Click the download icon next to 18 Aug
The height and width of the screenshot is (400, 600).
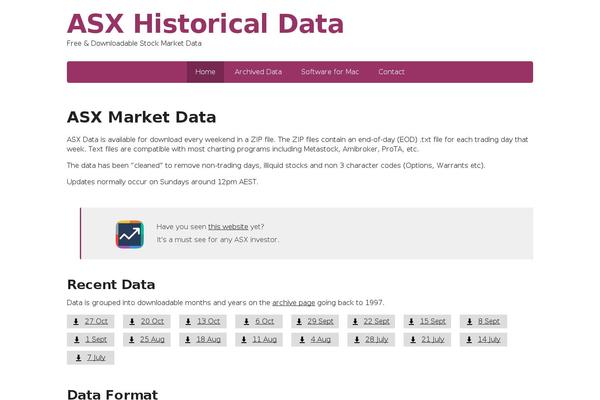click(x=188, y=340)
